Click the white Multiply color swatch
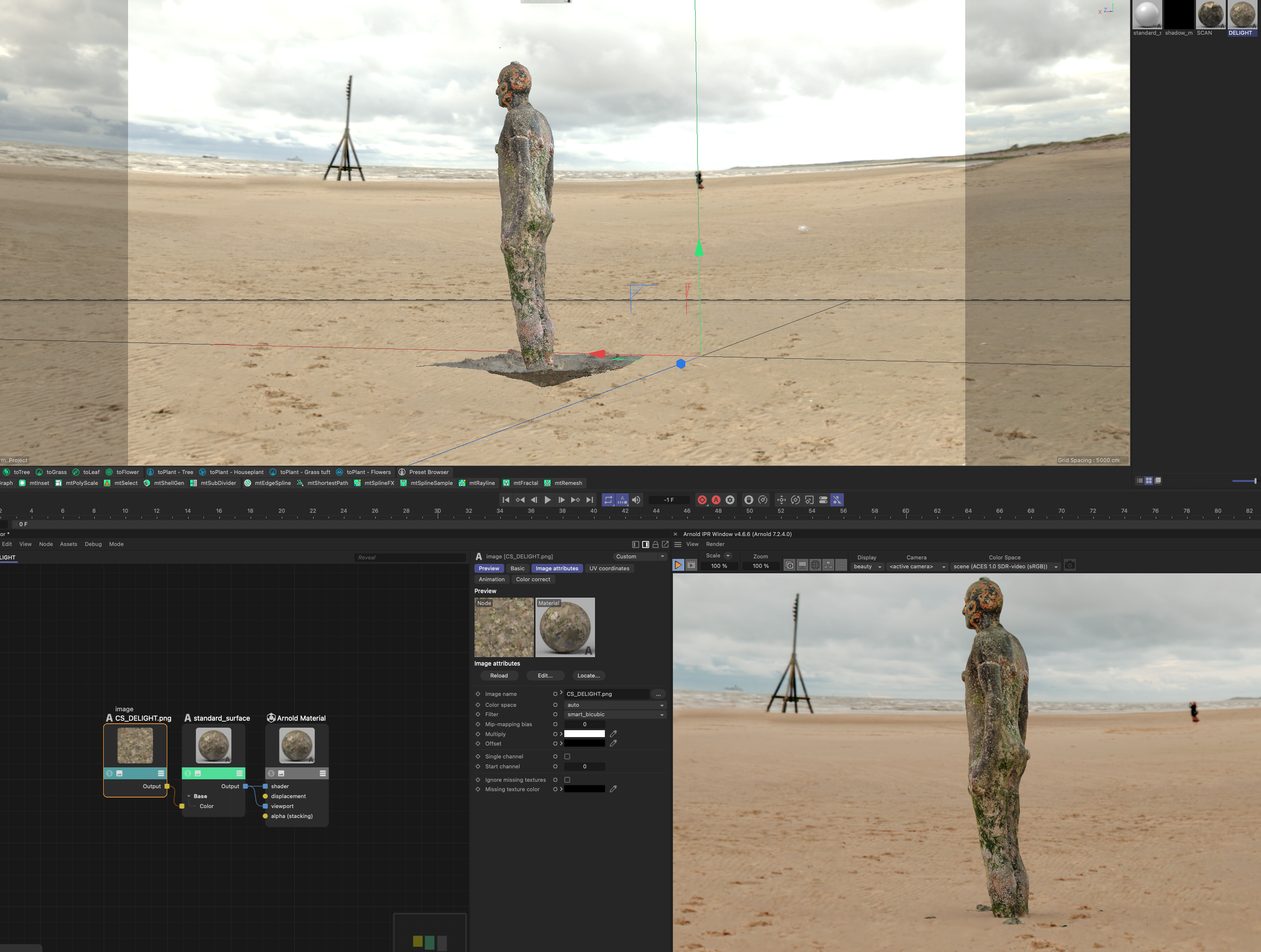 584,734
